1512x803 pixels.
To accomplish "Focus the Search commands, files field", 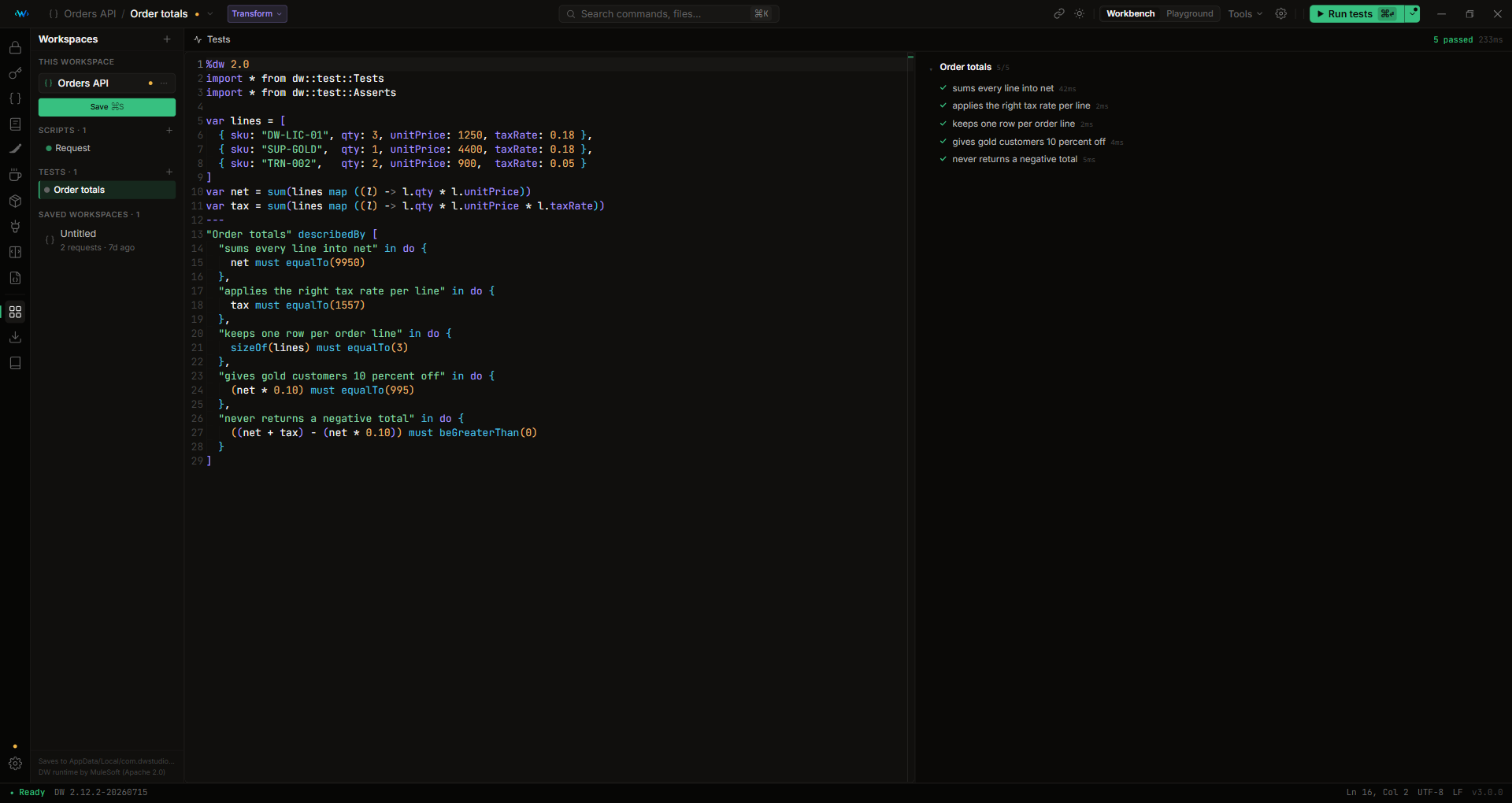I will click(669, 13).
